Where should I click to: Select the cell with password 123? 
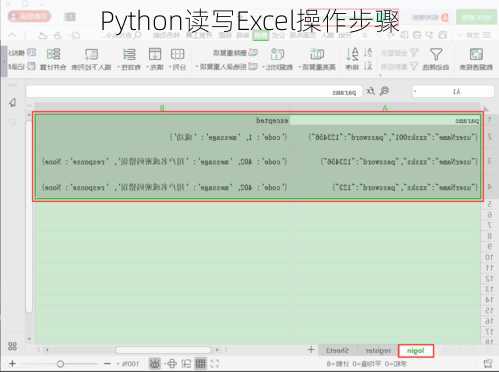click(385, 187)
